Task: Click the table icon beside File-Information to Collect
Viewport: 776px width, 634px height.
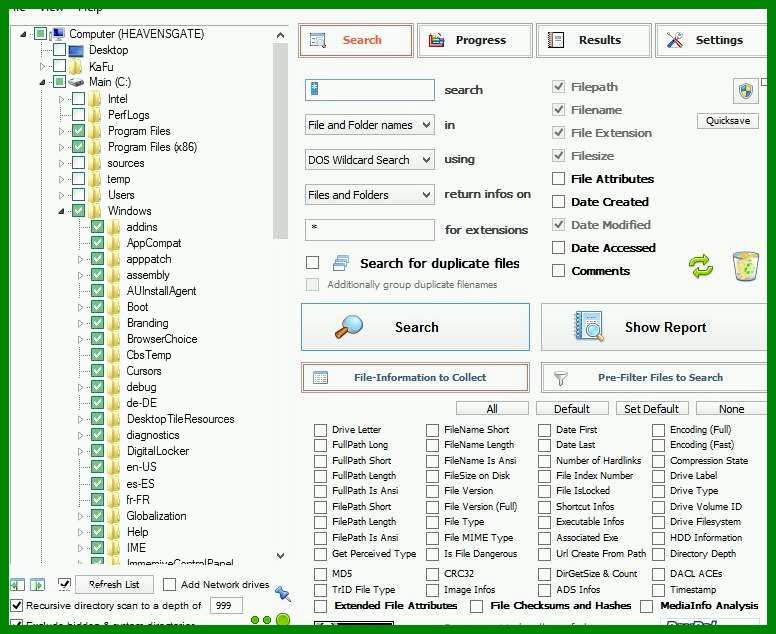Action: (320, 378)
